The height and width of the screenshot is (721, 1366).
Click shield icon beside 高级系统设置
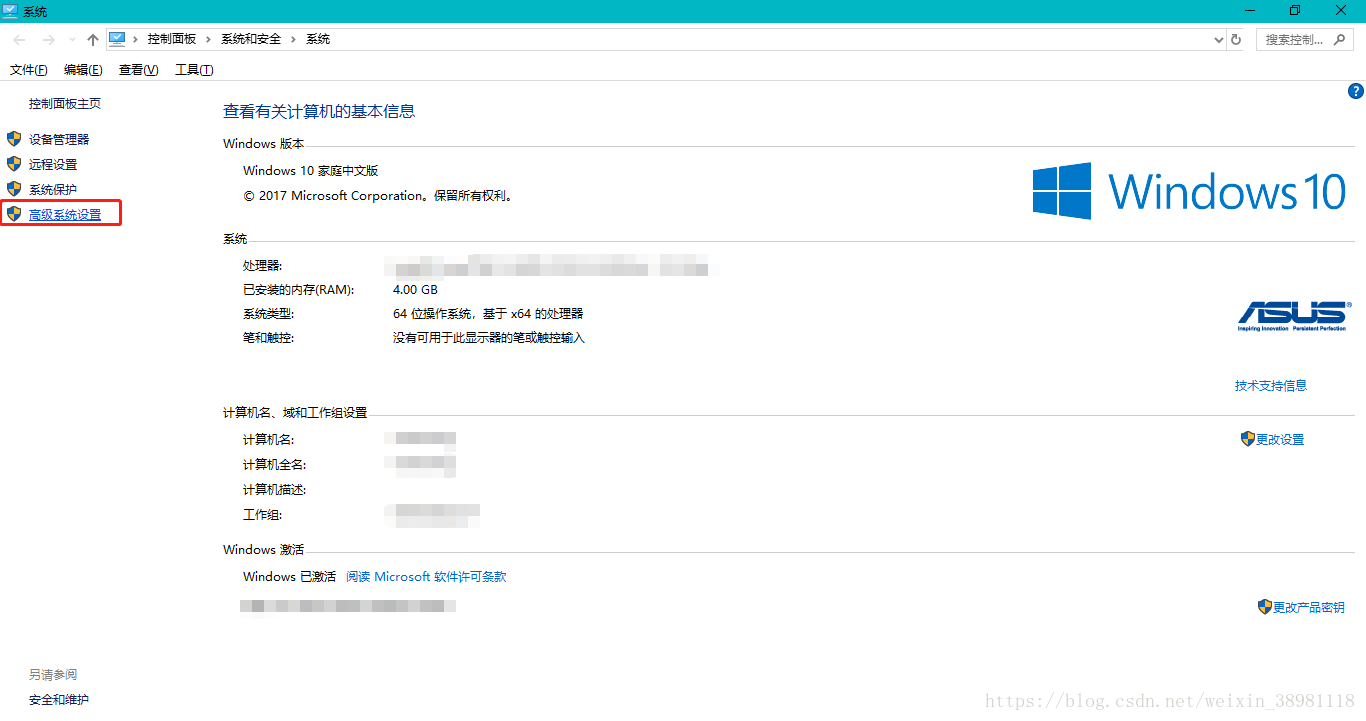[14, 213]
